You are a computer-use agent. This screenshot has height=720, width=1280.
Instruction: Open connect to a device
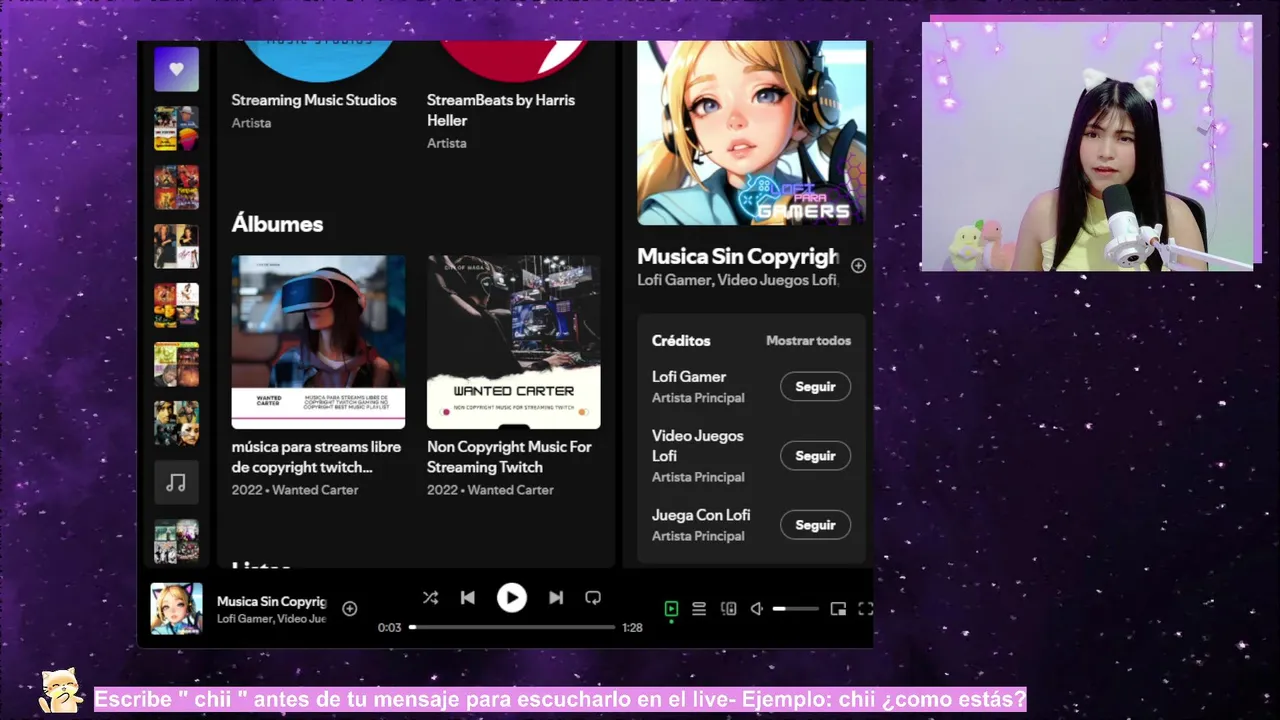(729, 608)
